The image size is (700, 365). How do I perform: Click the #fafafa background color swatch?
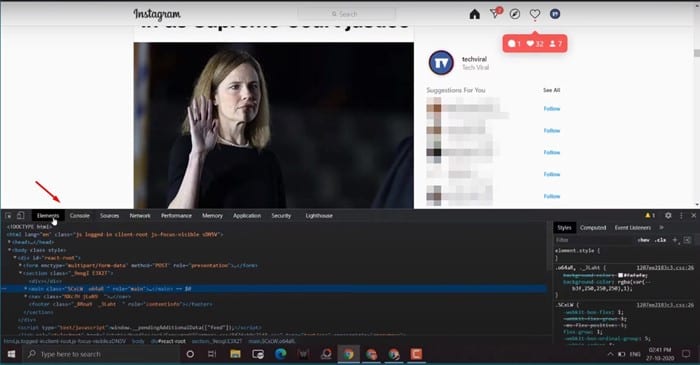click(620, 275)
